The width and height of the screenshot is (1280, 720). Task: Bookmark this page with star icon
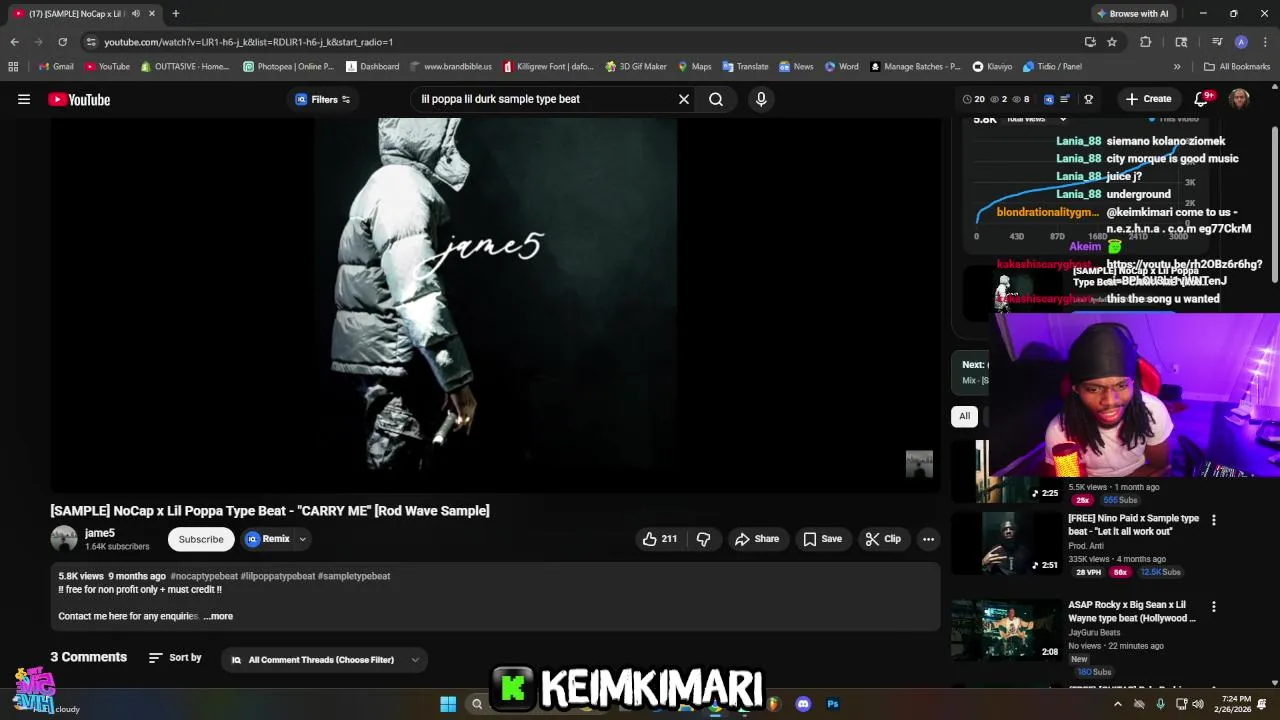[x=1112, y=42]
